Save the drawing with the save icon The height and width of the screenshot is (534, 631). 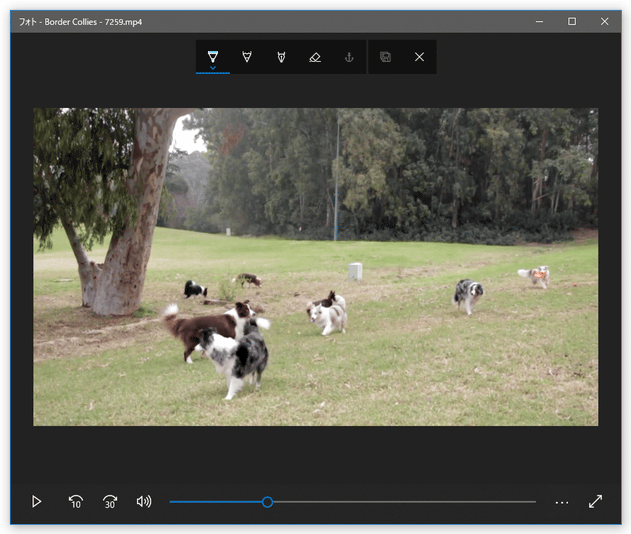coord(385,57)
